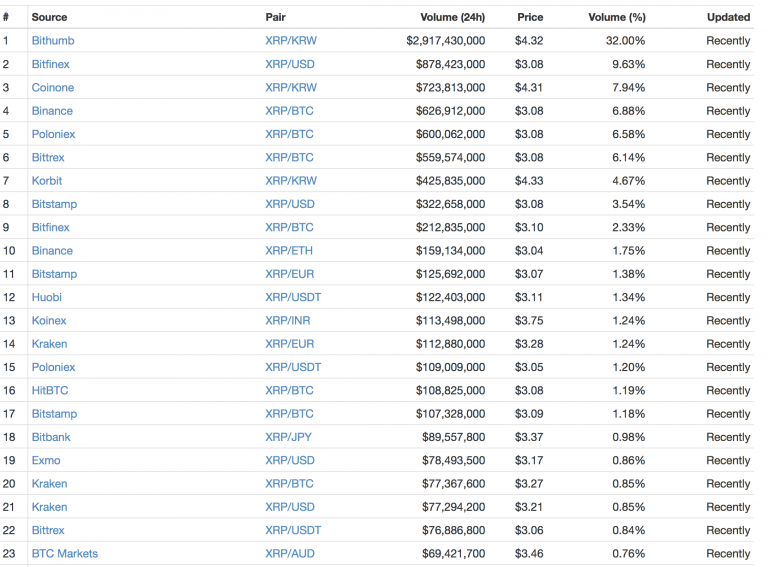The width and height of the screenshot is (768, 567).
Task: Select the $4.33 price in Korbit row
Action: (529, 181)
